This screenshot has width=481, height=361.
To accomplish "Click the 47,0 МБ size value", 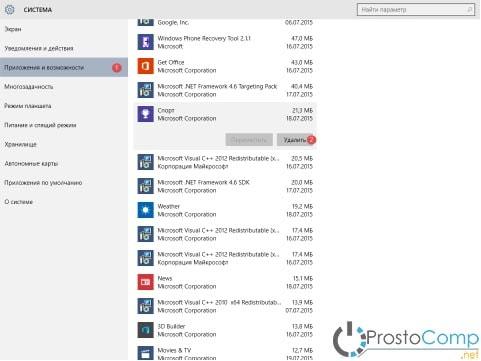I will 302,38.
